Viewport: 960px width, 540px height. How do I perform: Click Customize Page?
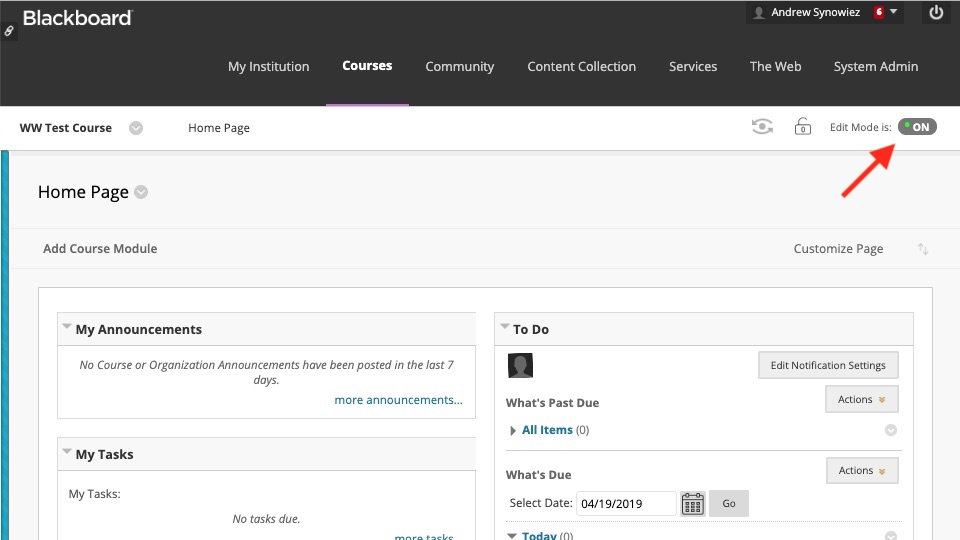pyautogui.click(x=838, y=249)
